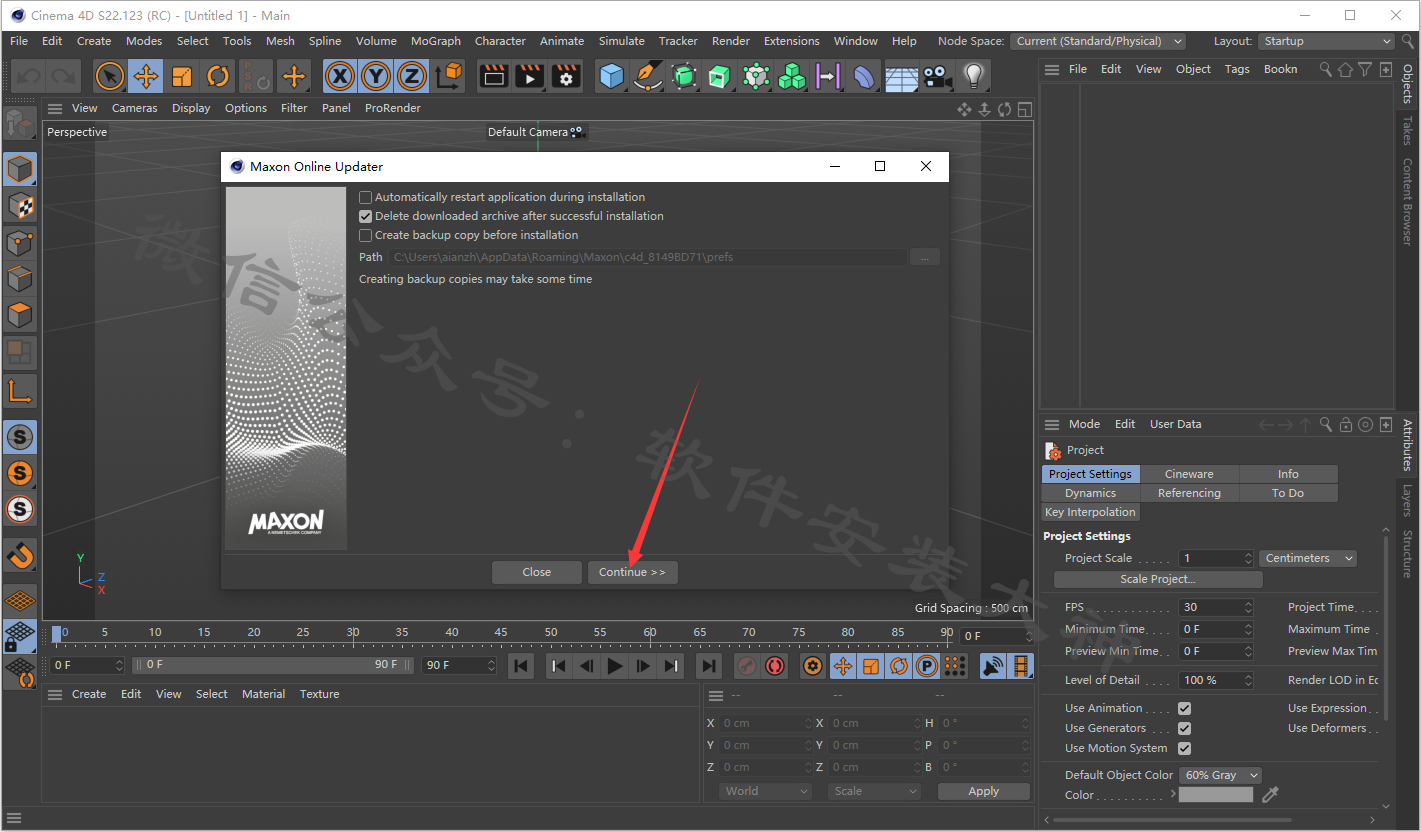Click Level of Detail stepper arrows
The width and height of the screenshot is (1421, 832).
1248,680
